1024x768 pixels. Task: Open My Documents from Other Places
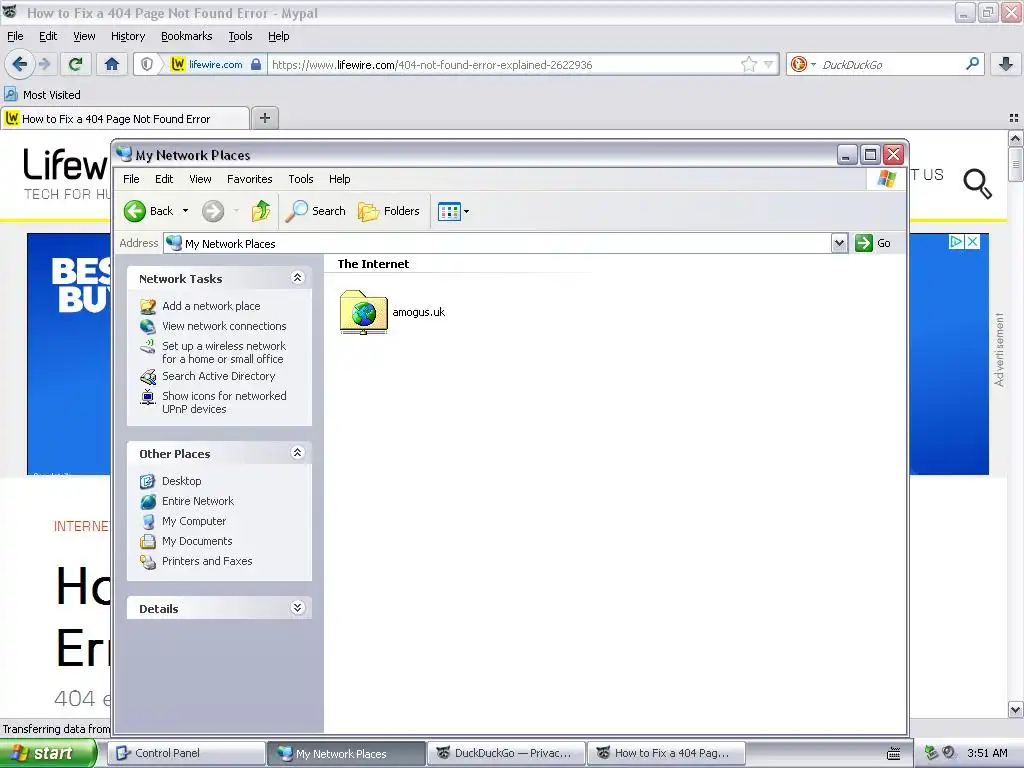pyautogui.click(x=197, y=541)
